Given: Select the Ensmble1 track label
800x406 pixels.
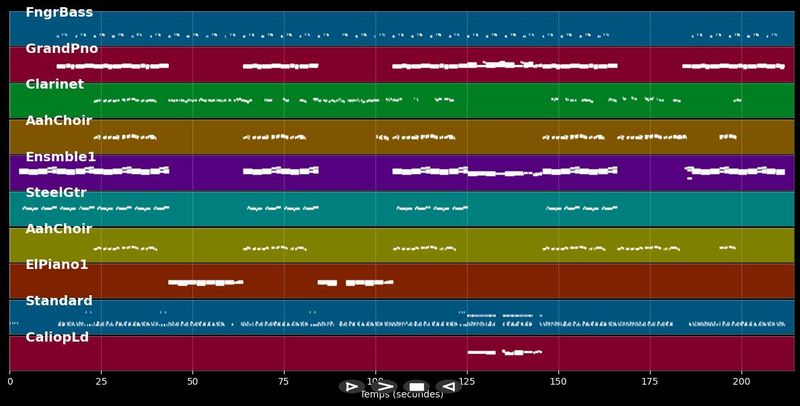Looking at the screenshot, I should tap(61, 157).
